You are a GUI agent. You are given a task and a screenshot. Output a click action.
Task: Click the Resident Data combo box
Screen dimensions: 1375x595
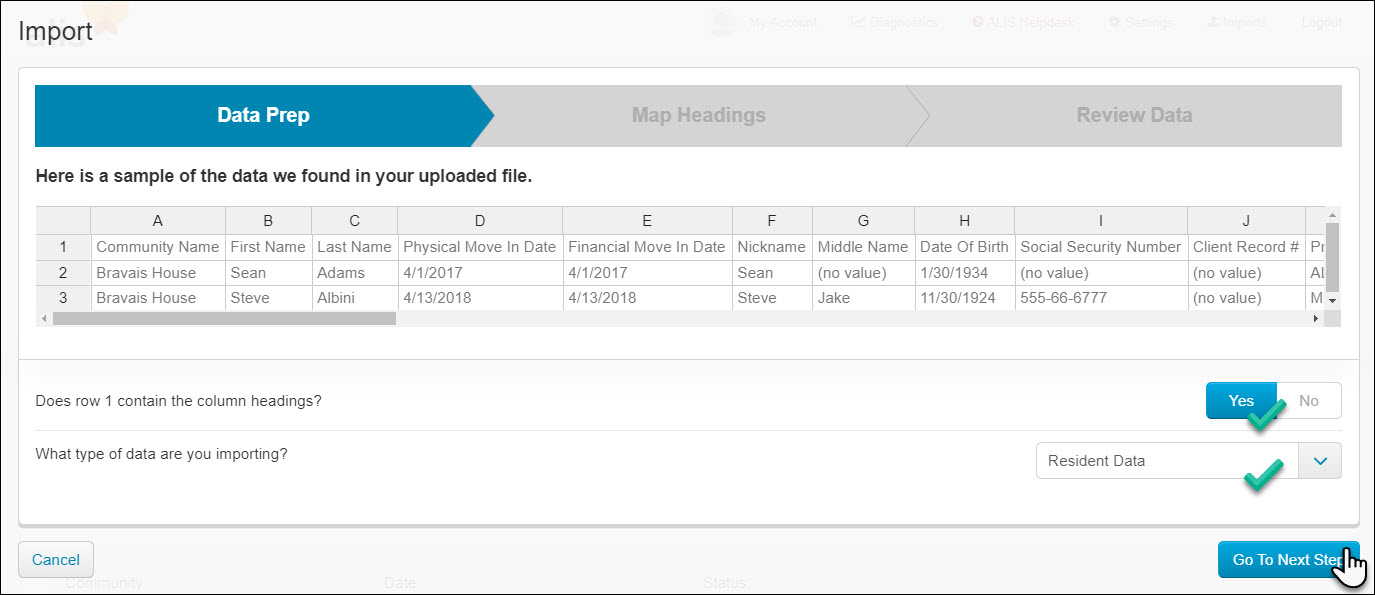pyautogui.click(x=1166, y=461)
